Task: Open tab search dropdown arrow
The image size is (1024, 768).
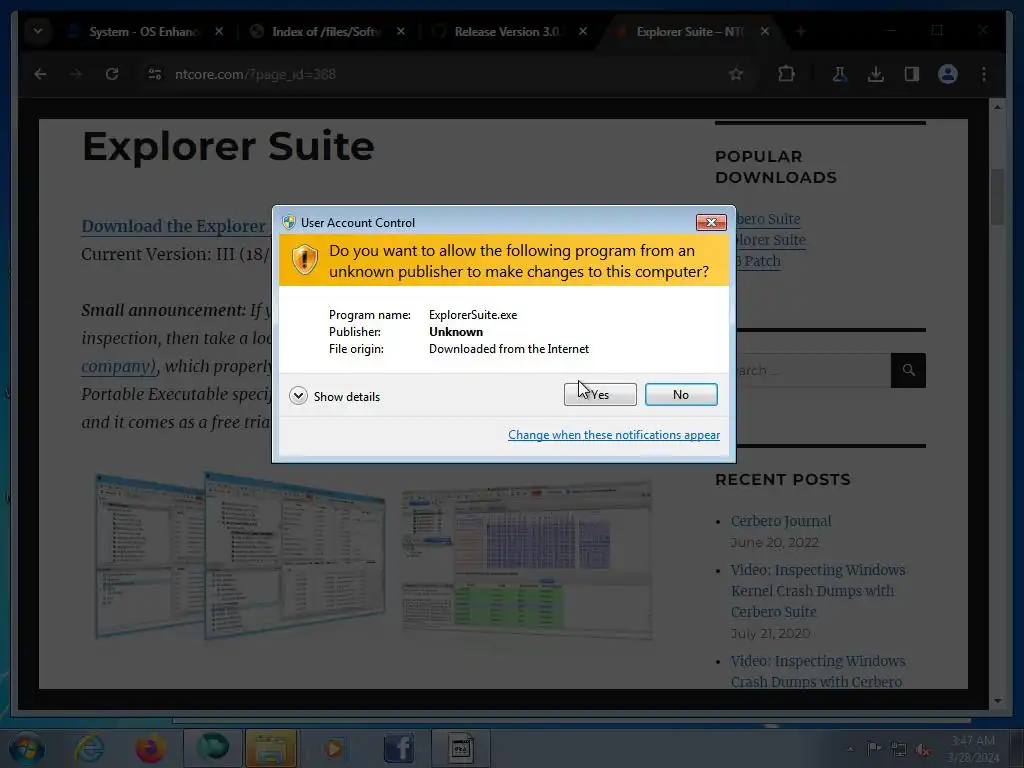Action: 38,31
